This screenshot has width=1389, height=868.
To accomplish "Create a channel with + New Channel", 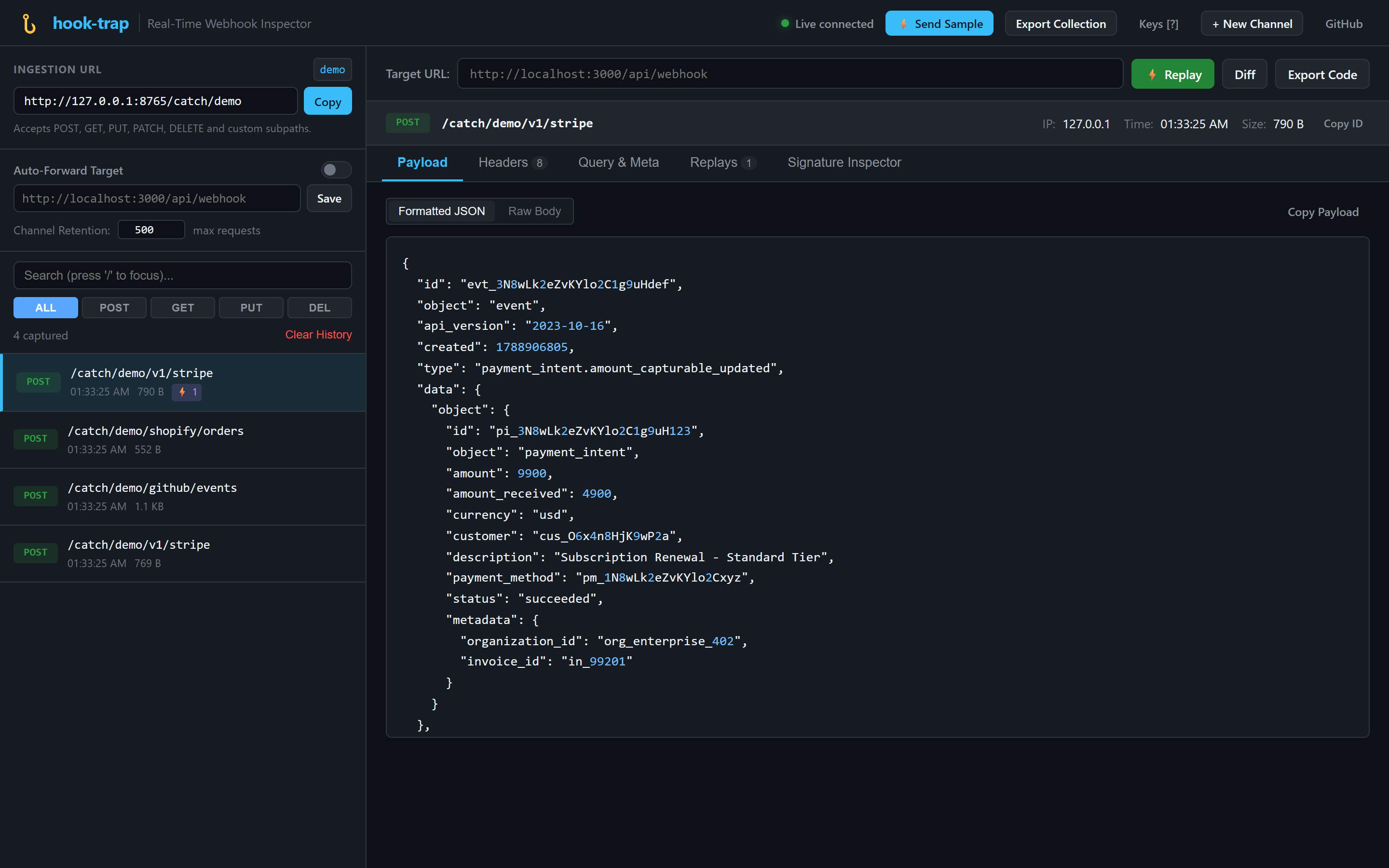I will tap(1252, 24).
